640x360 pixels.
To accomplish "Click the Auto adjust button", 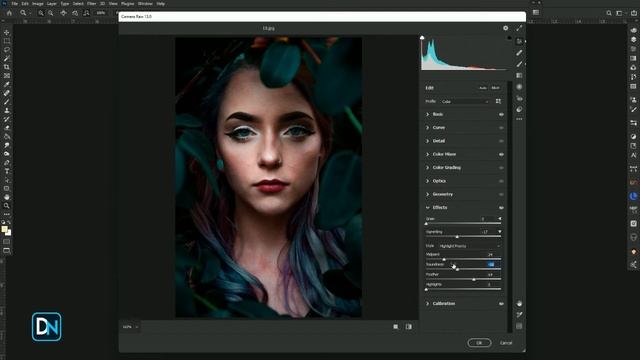I will (483, 88).
